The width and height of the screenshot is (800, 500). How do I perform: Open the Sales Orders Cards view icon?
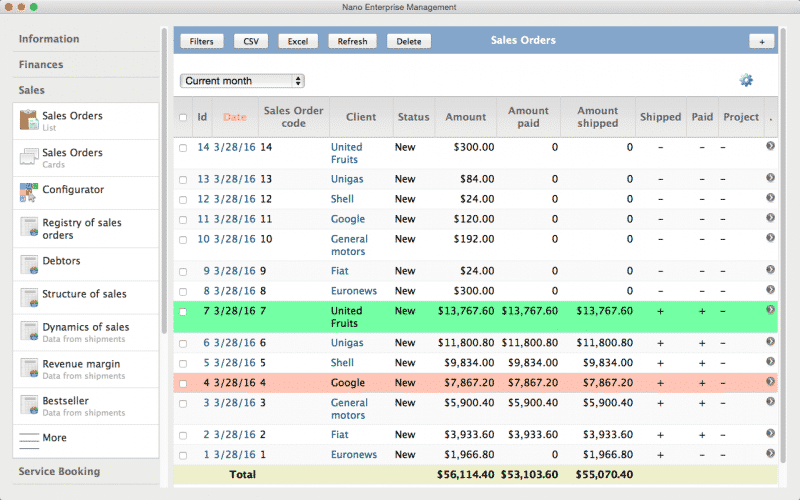pos(28,158)
